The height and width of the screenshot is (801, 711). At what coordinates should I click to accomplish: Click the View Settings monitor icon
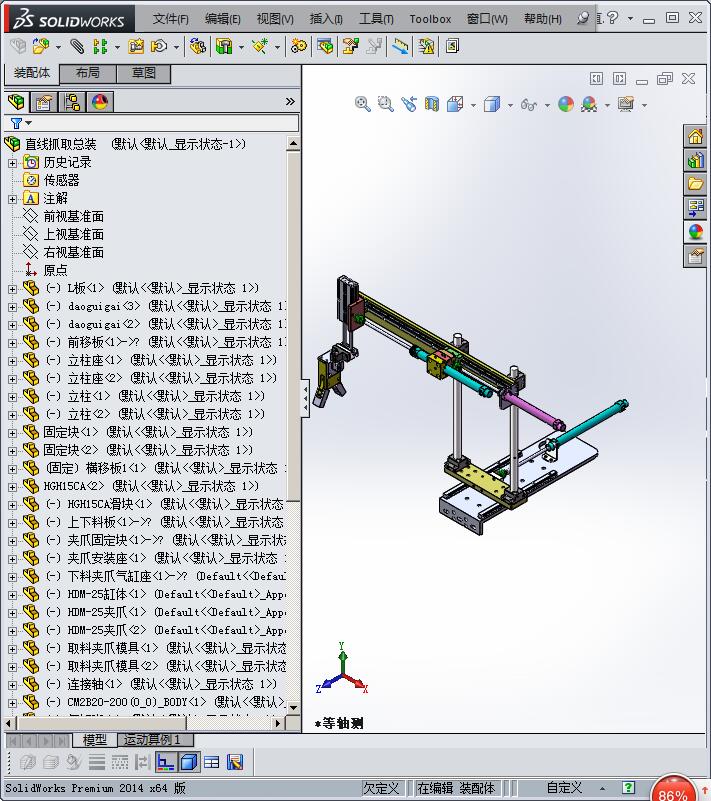(x=626, y=104)
